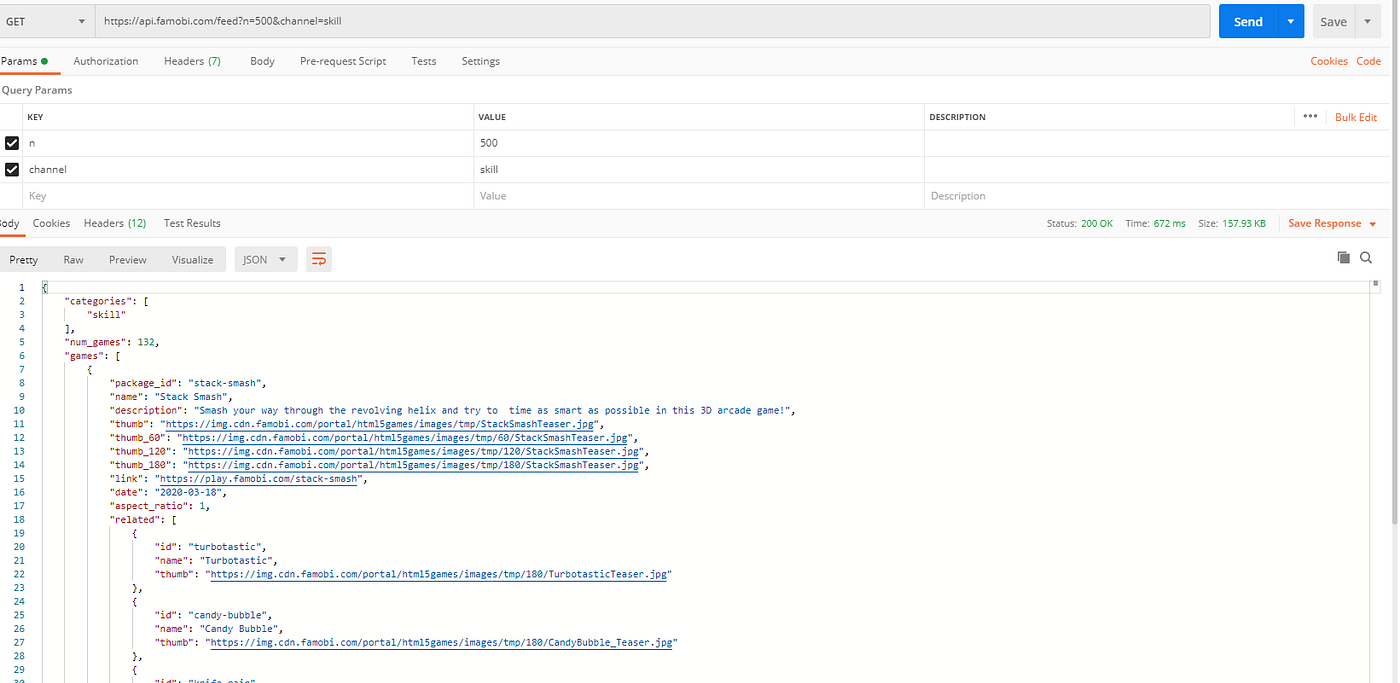The height and width of the screenshot is (683, 1400).
Task: Open the request Headers (7) tab
Action: 192,61
